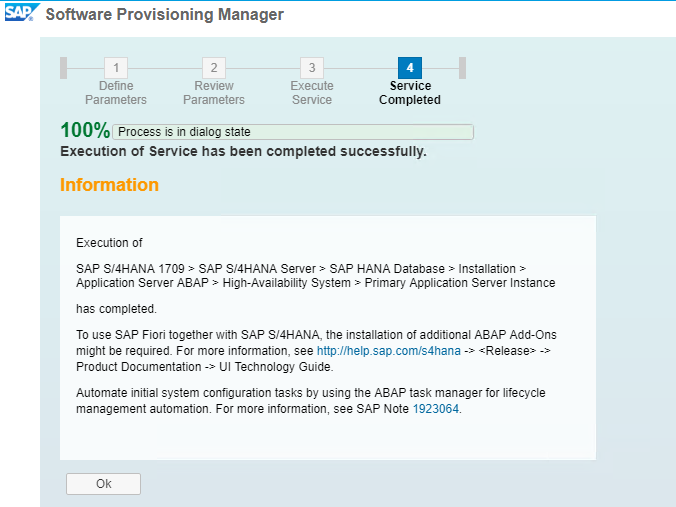The image size is (676, 507).
Task: Click the SAP logo in the header
Action: point(22,12)
